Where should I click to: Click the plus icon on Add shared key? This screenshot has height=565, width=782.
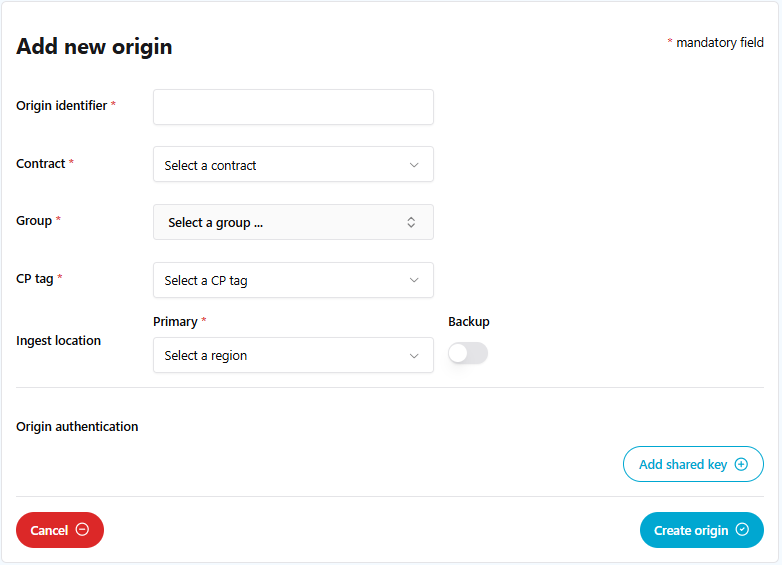[x=741, y=464]
